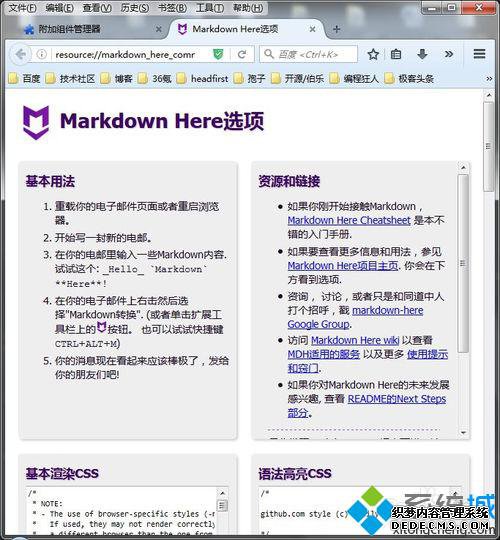The height and width of the screenshot is (540, 500).
Task: Click the back arrow navigation button
Action: pyautogui.click(x=21, y=54)
